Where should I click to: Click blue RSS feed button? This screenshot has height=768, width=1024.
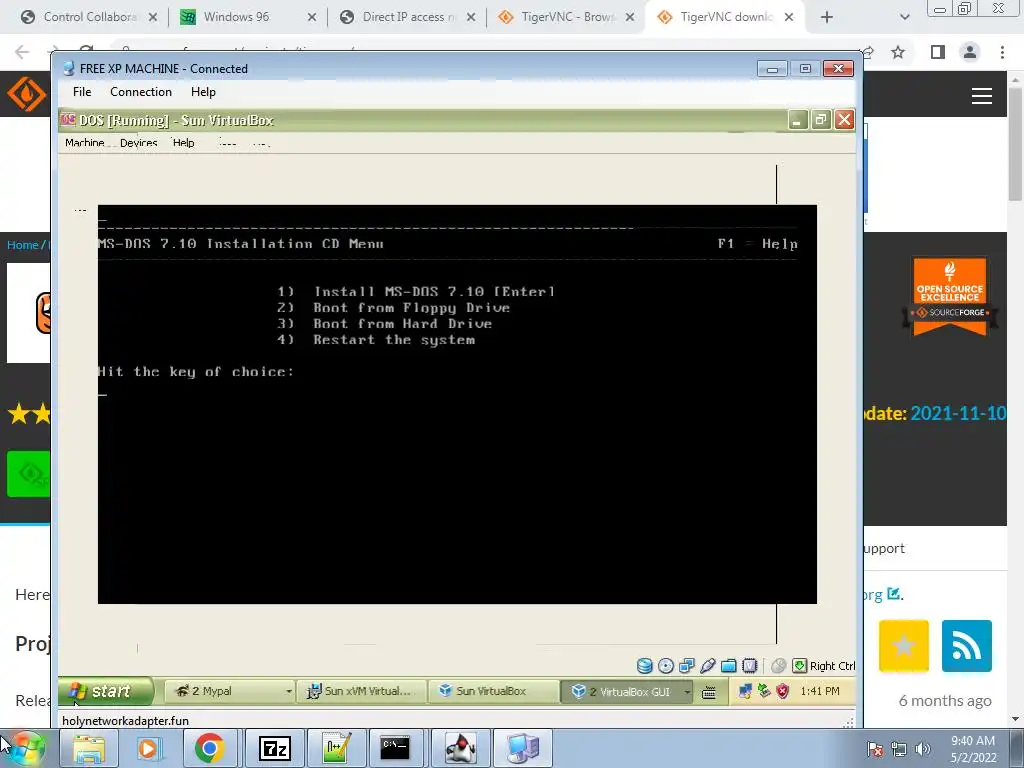coord(967,646)
